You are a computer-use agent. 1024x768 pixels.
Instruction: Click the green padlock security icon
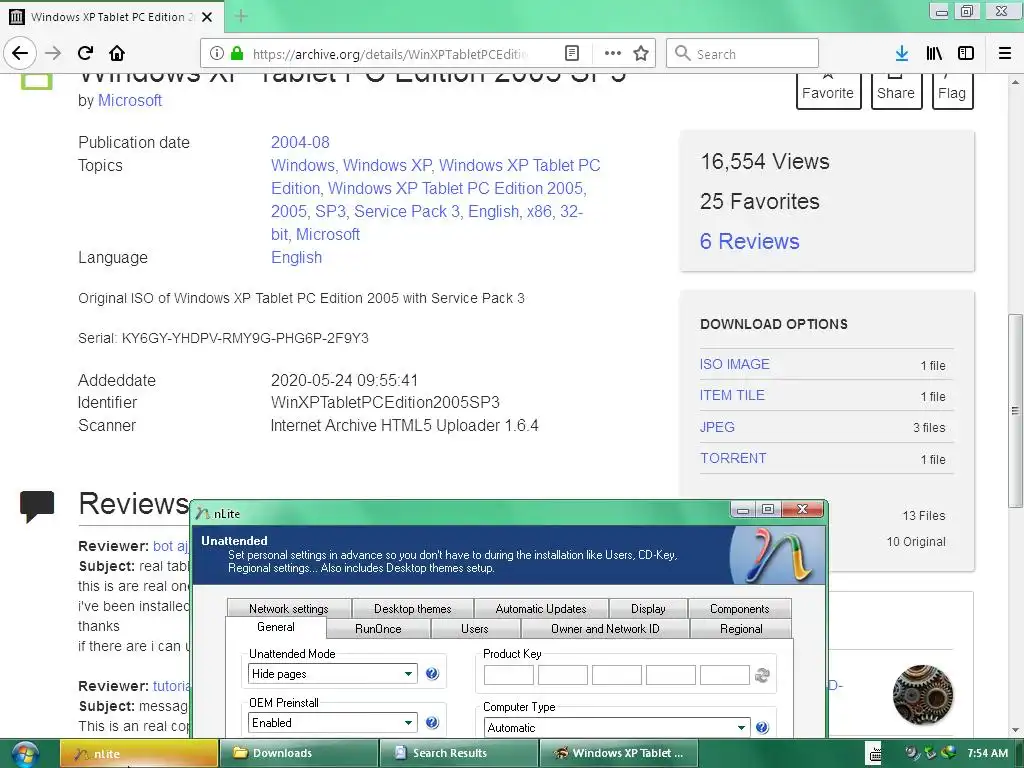pyautogui.click(x=237, y=54)
